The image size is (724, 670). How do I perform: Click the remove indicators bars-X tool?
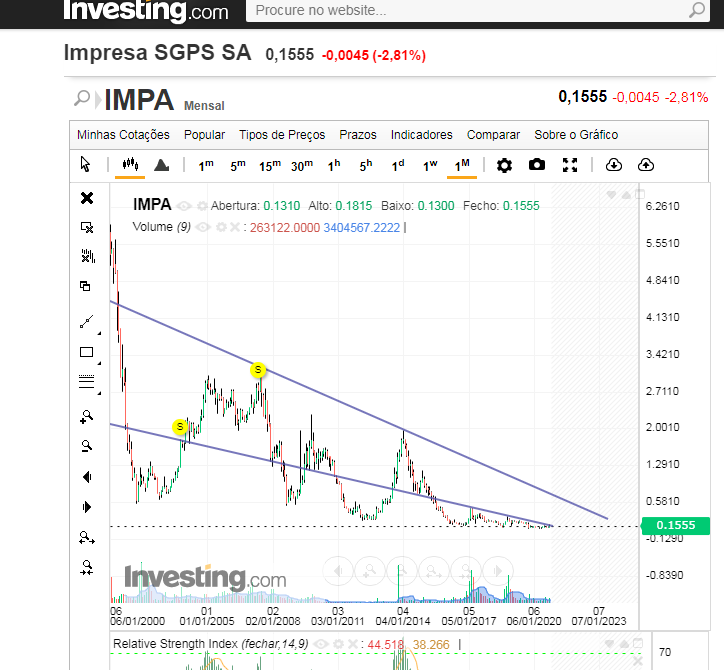pos(88,256)
